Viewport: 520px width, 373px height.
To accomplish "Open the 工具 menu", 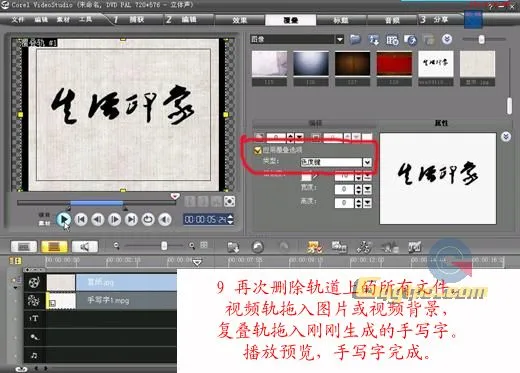I will [85, 19].
